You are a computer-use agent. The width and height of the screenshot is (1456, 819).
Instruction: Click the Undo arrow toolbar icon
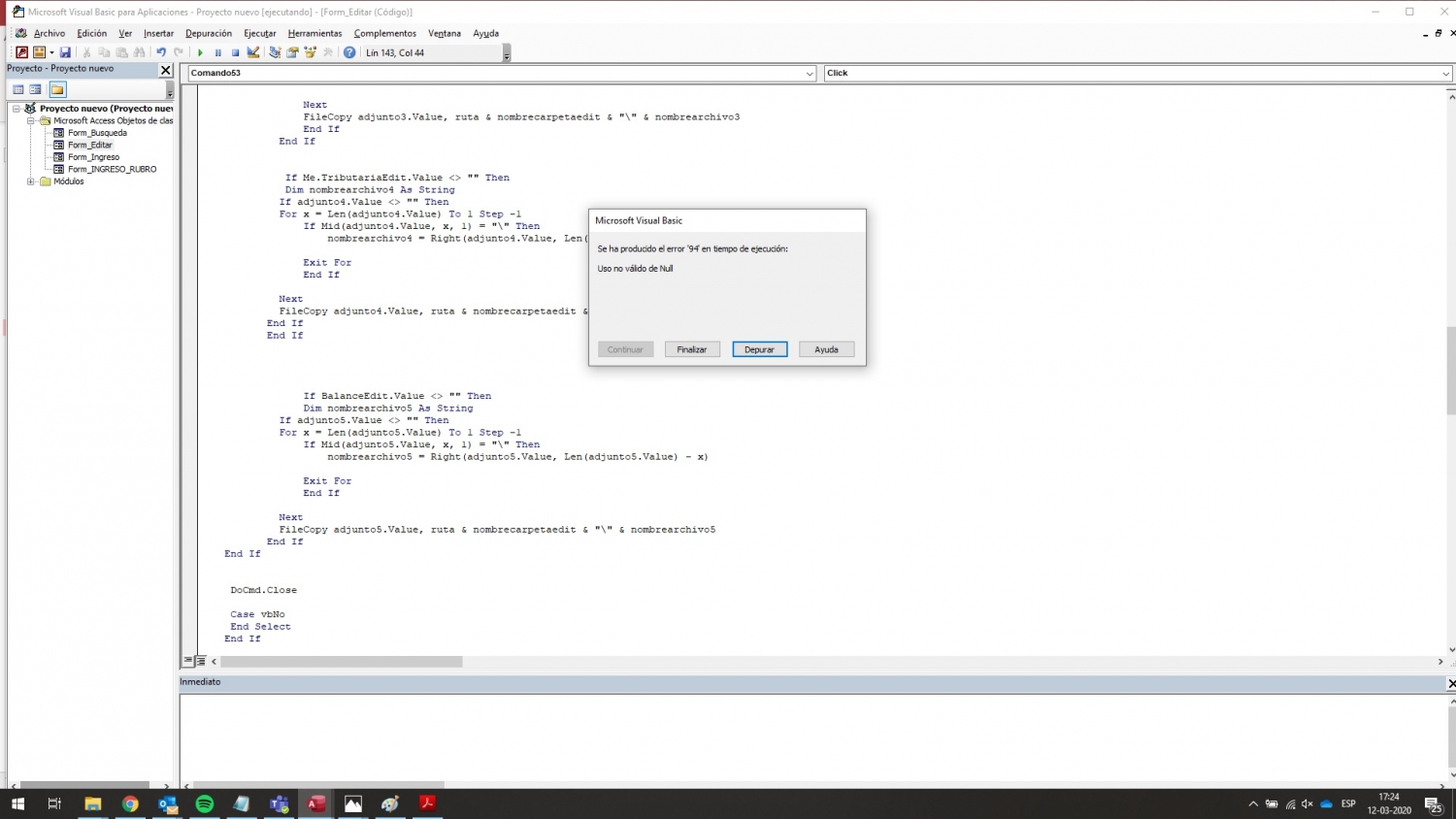coord(161,52)
